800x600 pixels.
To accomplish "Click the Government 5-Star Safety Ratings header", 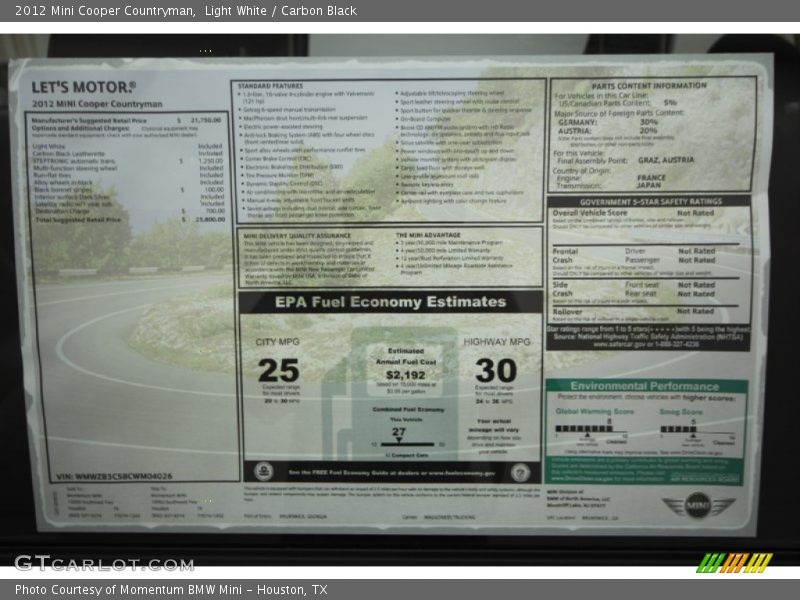I will point(649,201).
